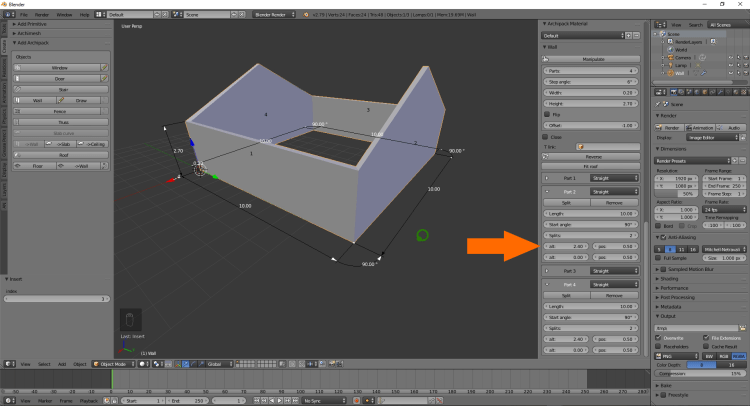
Task: Toggle the Close wall checkbox
Action: click(x=545, y=136)
